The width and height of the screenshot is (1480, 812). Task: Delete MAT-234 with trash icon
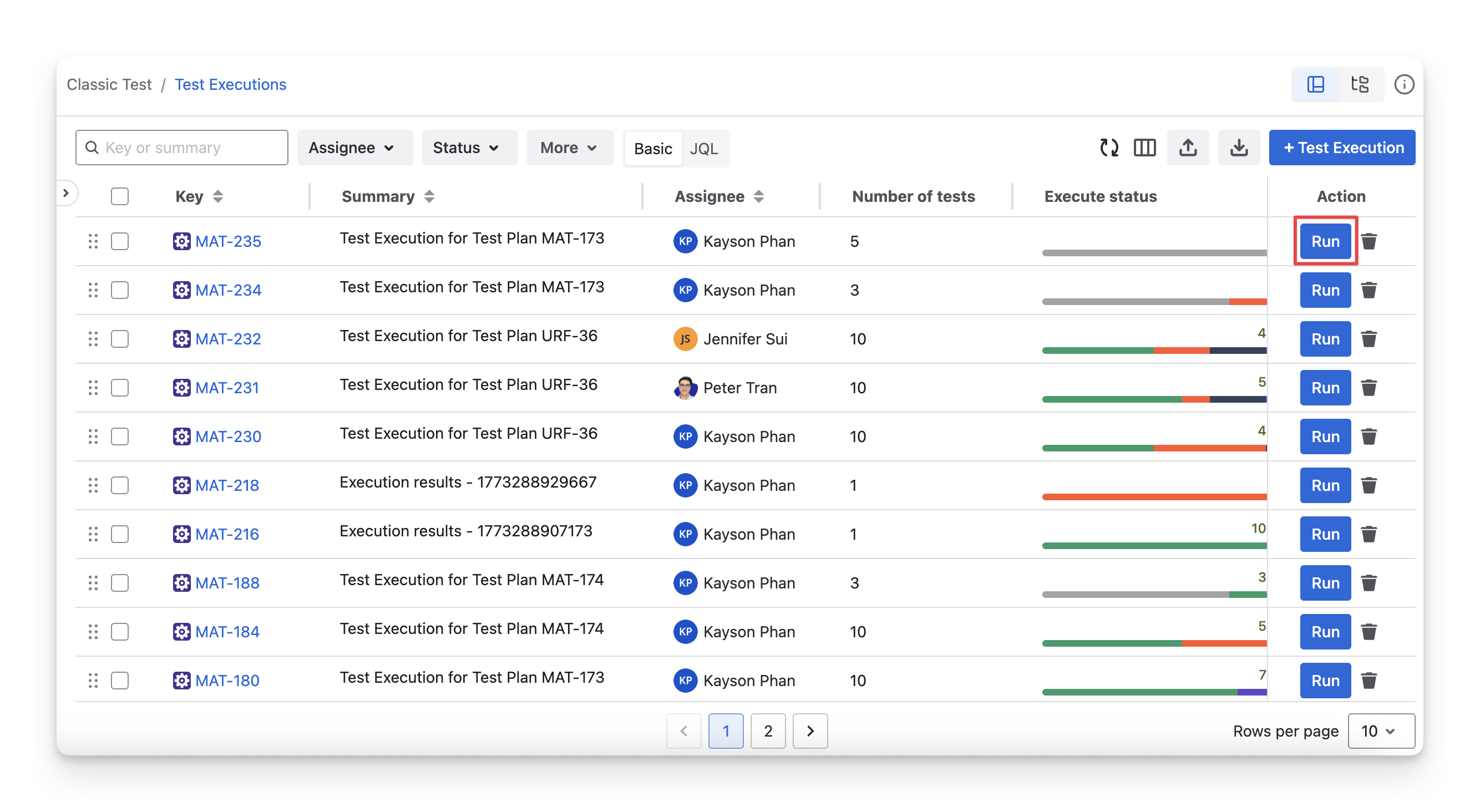[1369, 290]
